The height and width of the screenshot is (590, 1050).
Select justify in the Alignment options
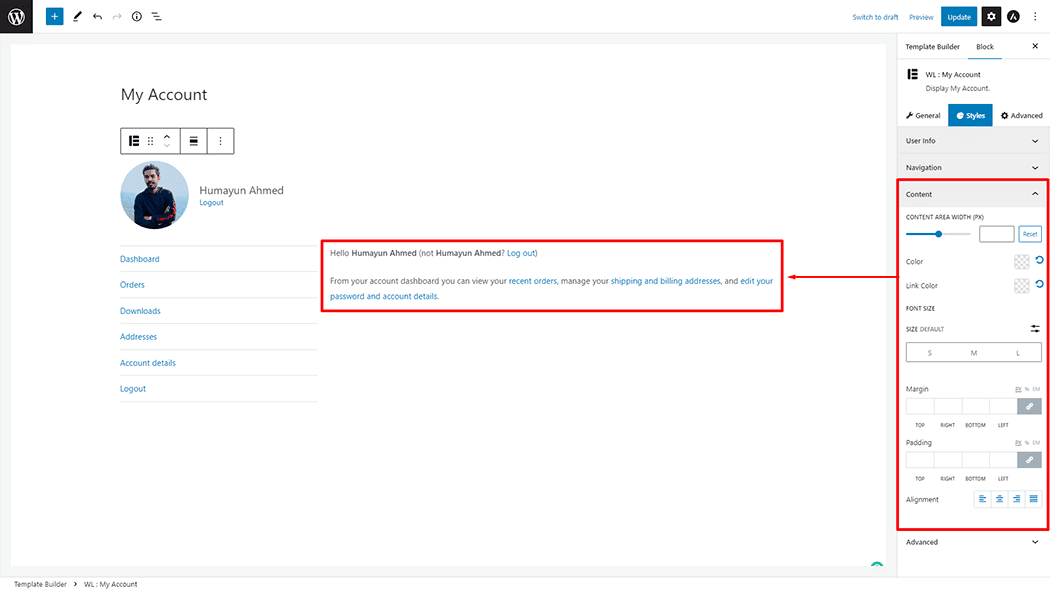[1033, 499]
